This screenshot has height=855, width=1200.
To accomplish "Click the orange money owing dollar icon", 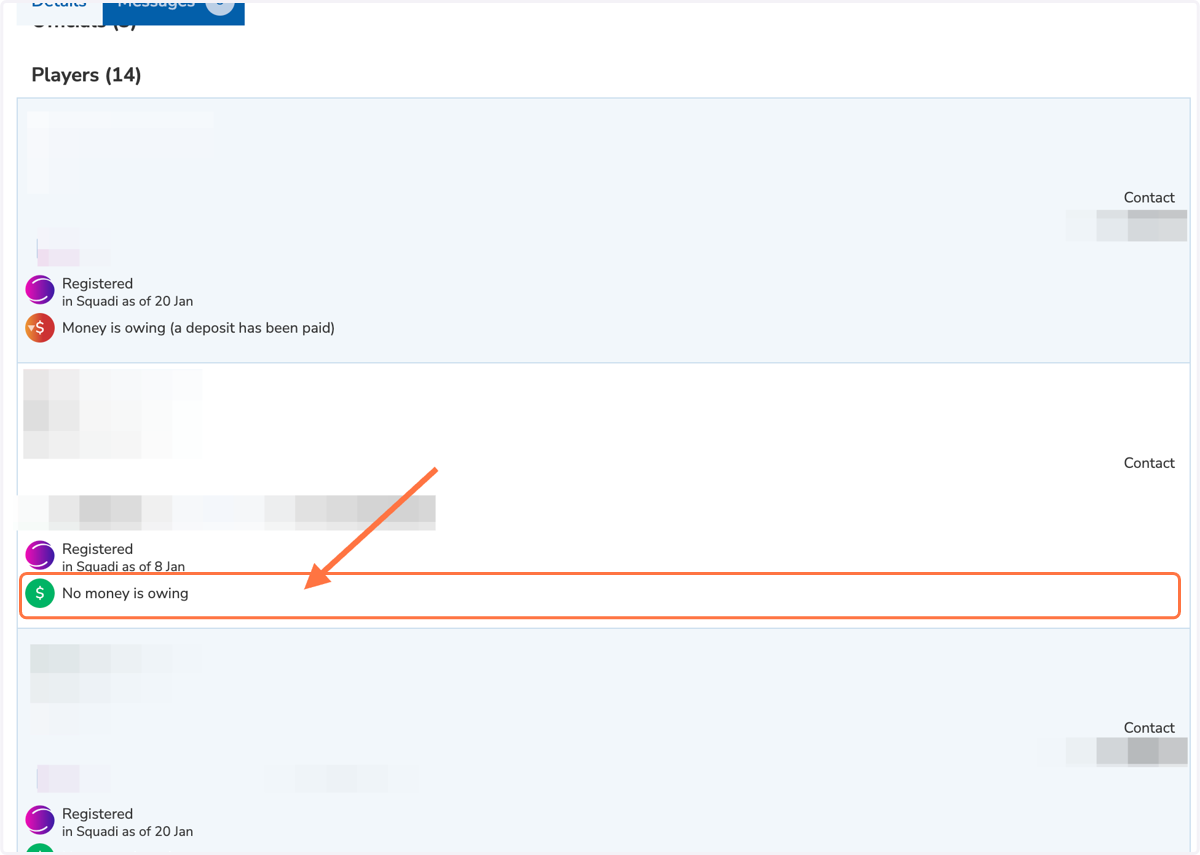I will click(x=40, y=328).
